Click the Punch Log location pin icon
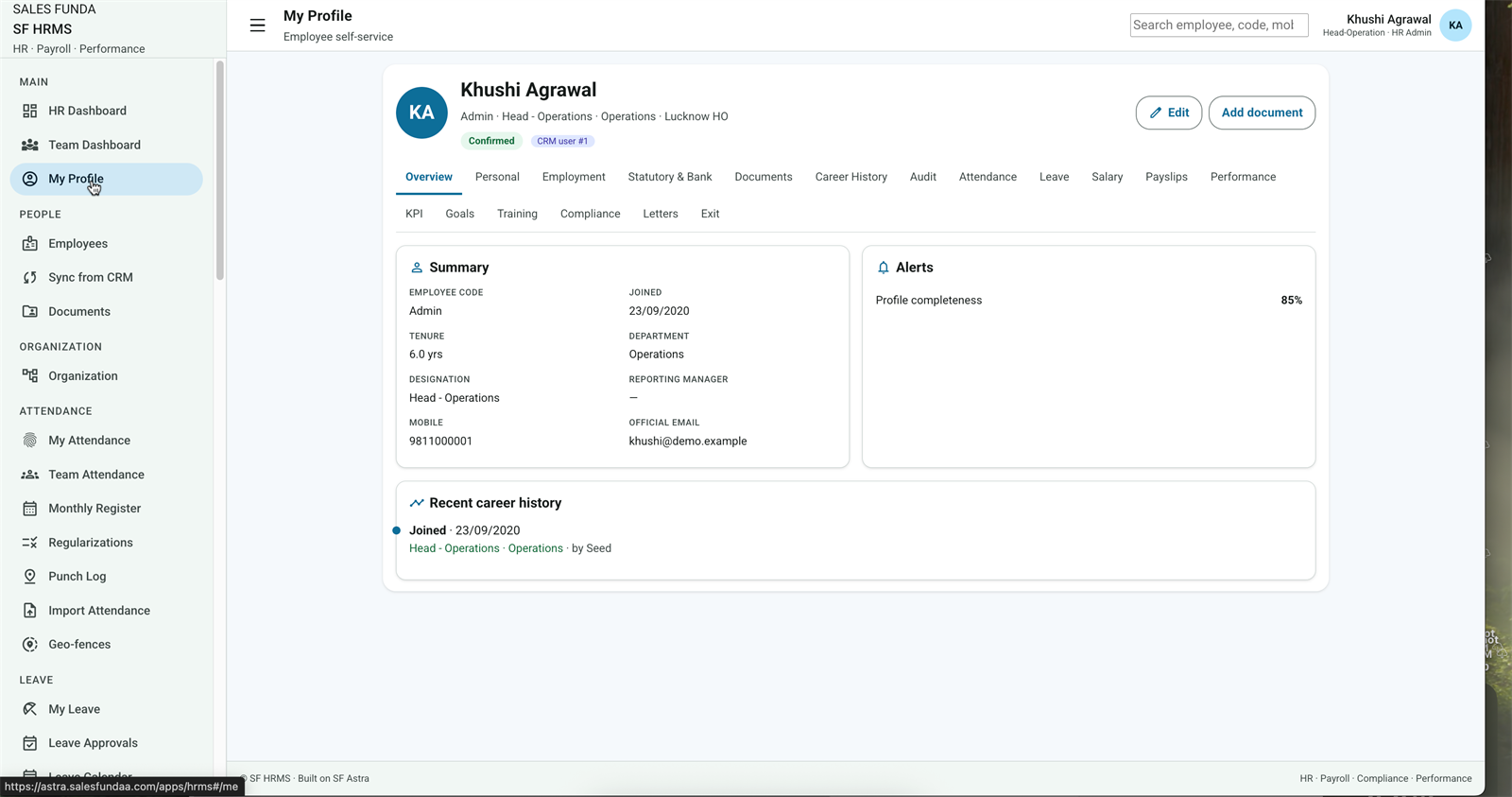 tap(30, 577)
